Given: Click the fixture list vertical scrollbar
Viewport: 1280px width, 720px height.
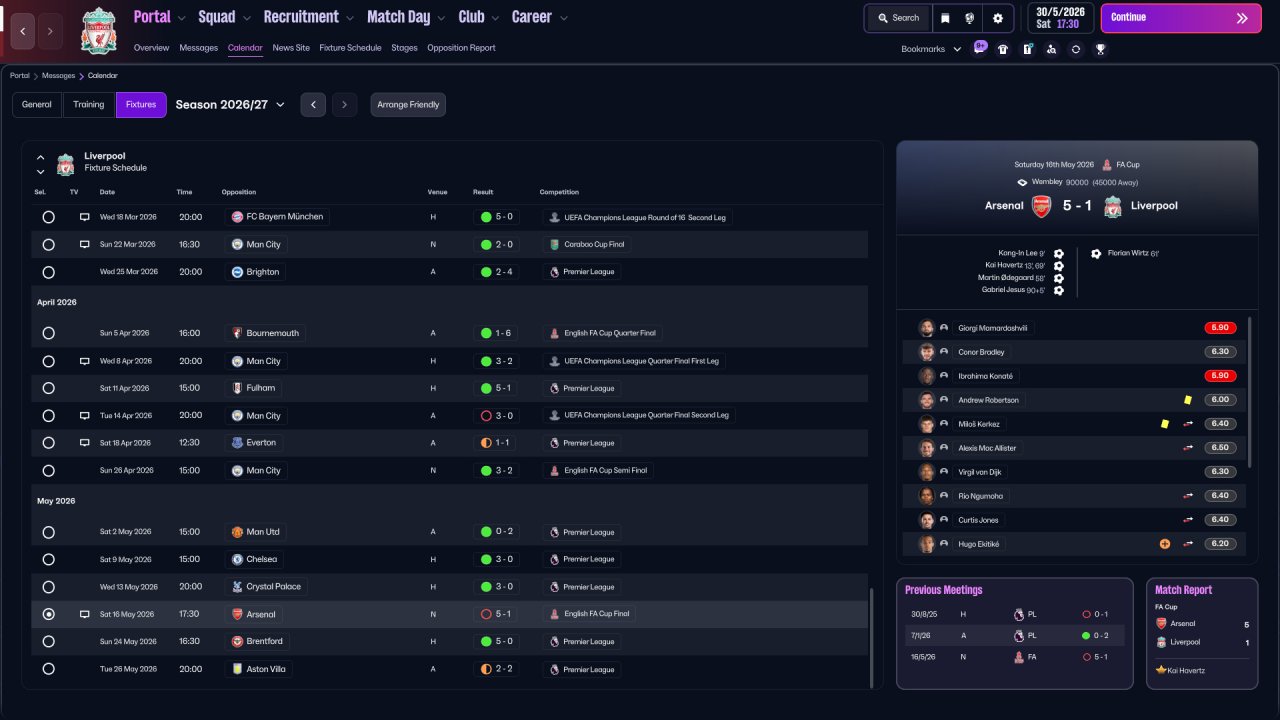Looking at the screenshot, I should point(871,636).
